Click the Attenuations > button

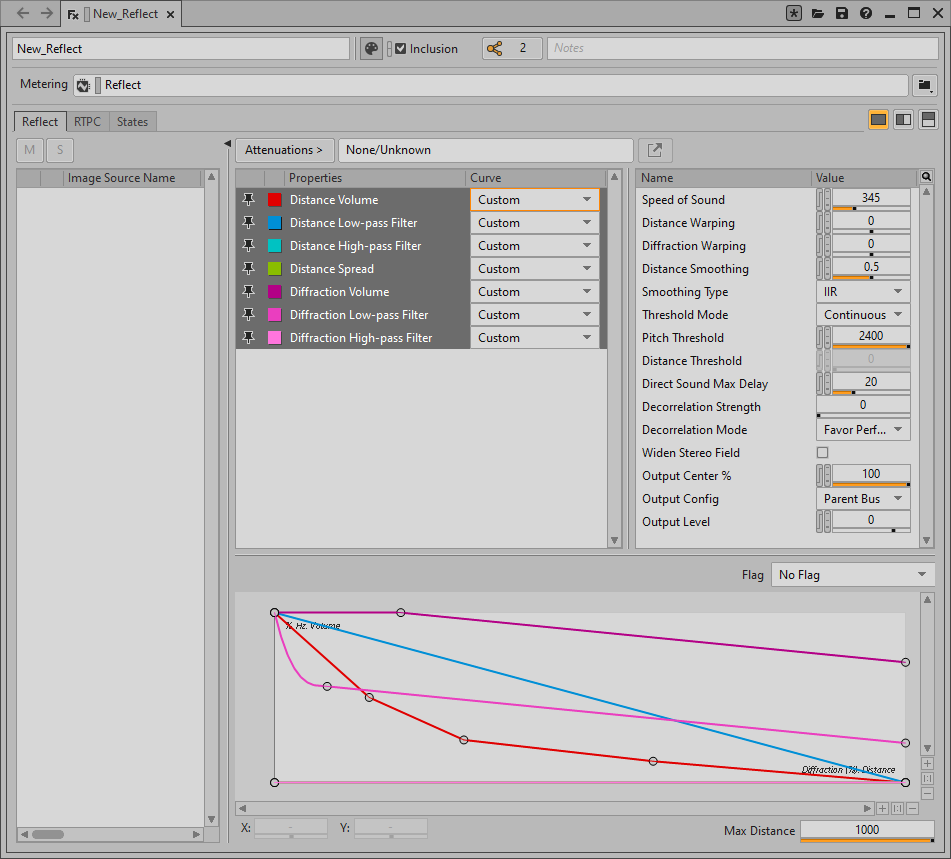pos(284,150)
